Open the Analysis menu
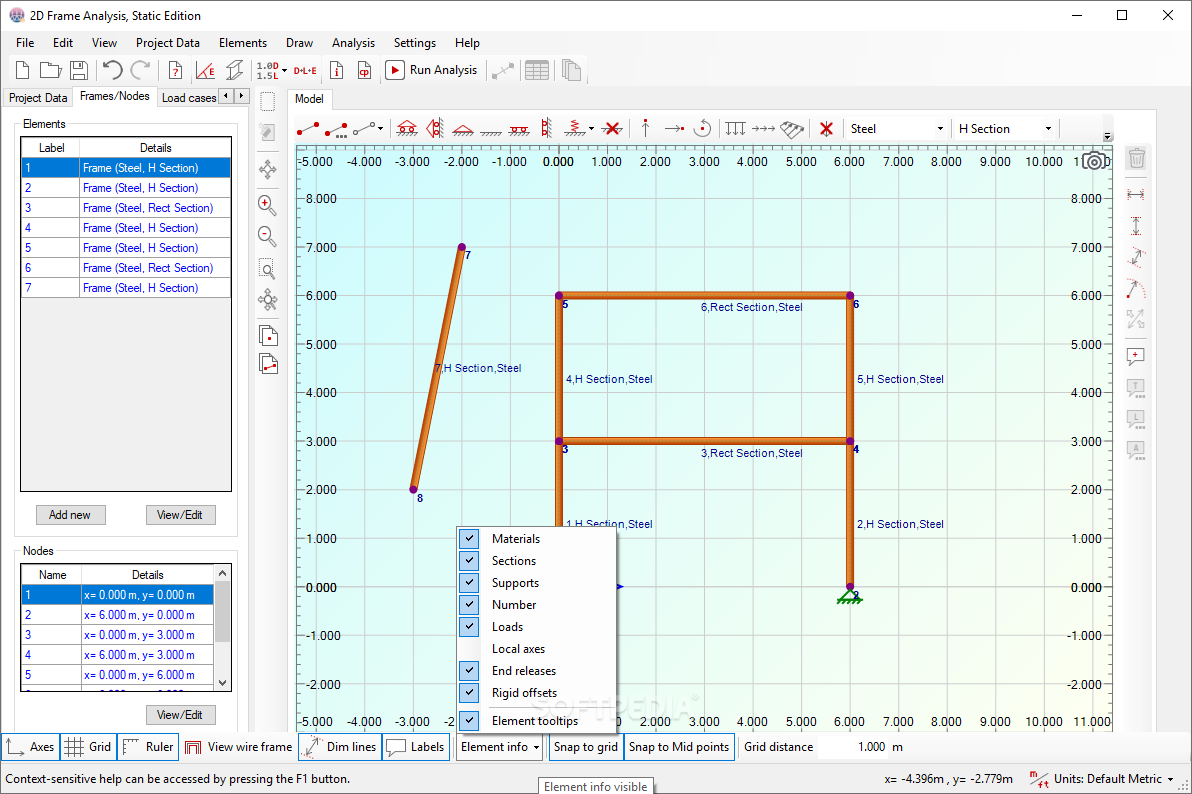Screen dimensions: 1192x794 coord(353,43)
